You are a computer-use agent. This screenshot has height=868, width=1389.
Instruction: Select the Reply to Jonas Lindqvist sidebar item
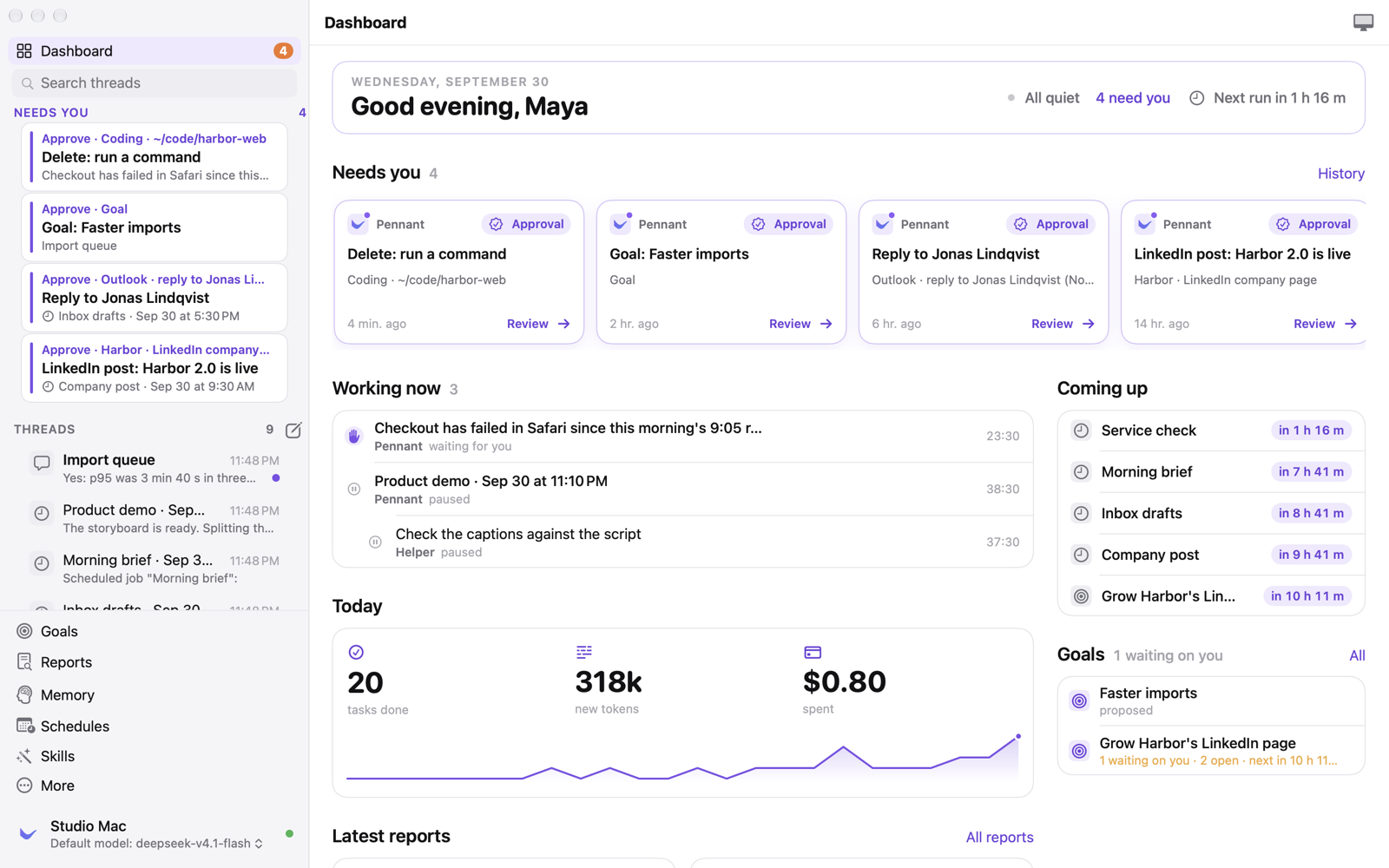coord(155,298)
